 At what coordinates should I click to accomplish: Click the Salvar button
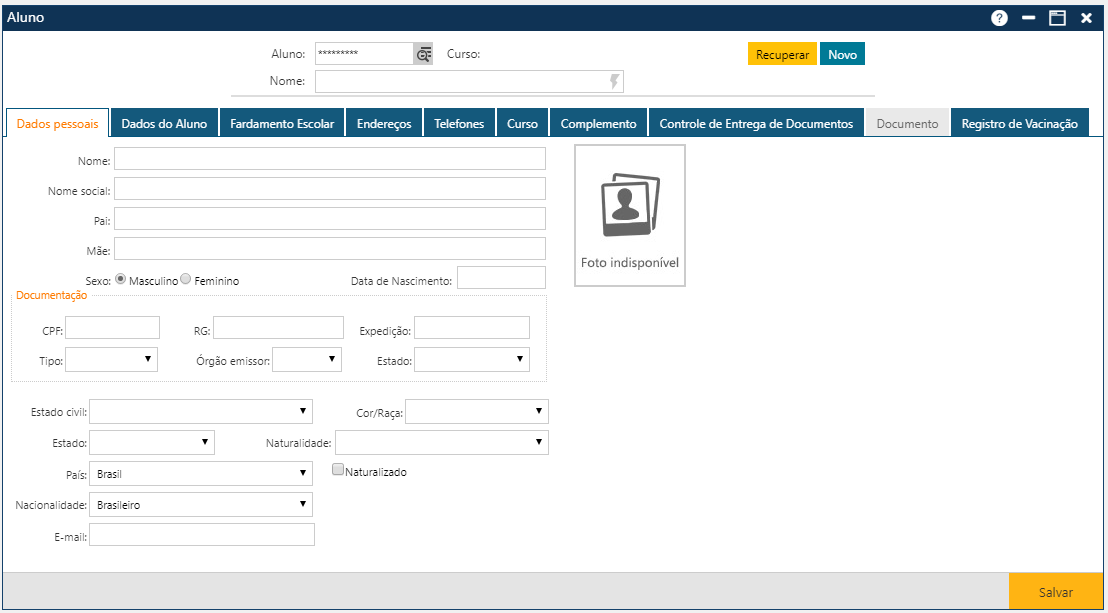[1056, 592]
